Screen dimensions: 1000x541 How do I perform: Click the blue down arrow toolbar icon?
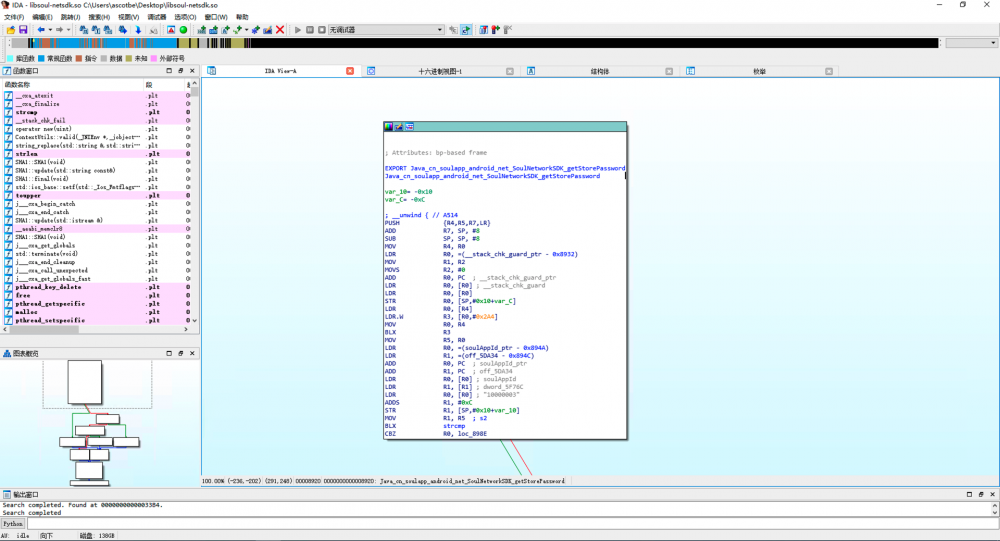138,30
